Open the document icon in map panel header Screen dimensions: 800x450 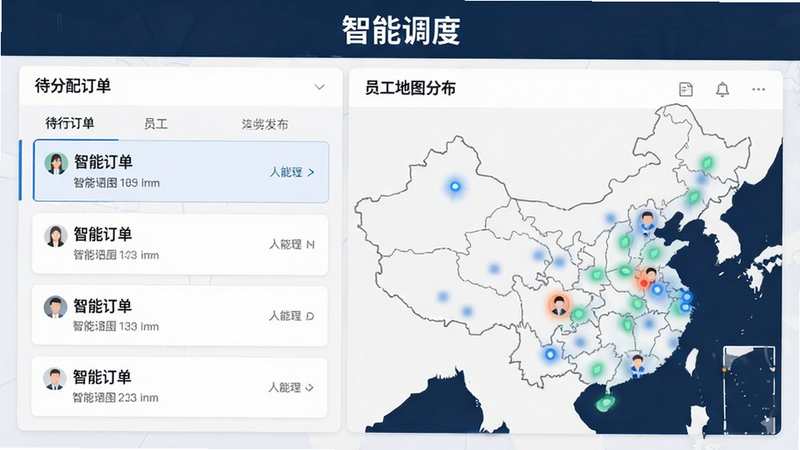coord(686,89)
